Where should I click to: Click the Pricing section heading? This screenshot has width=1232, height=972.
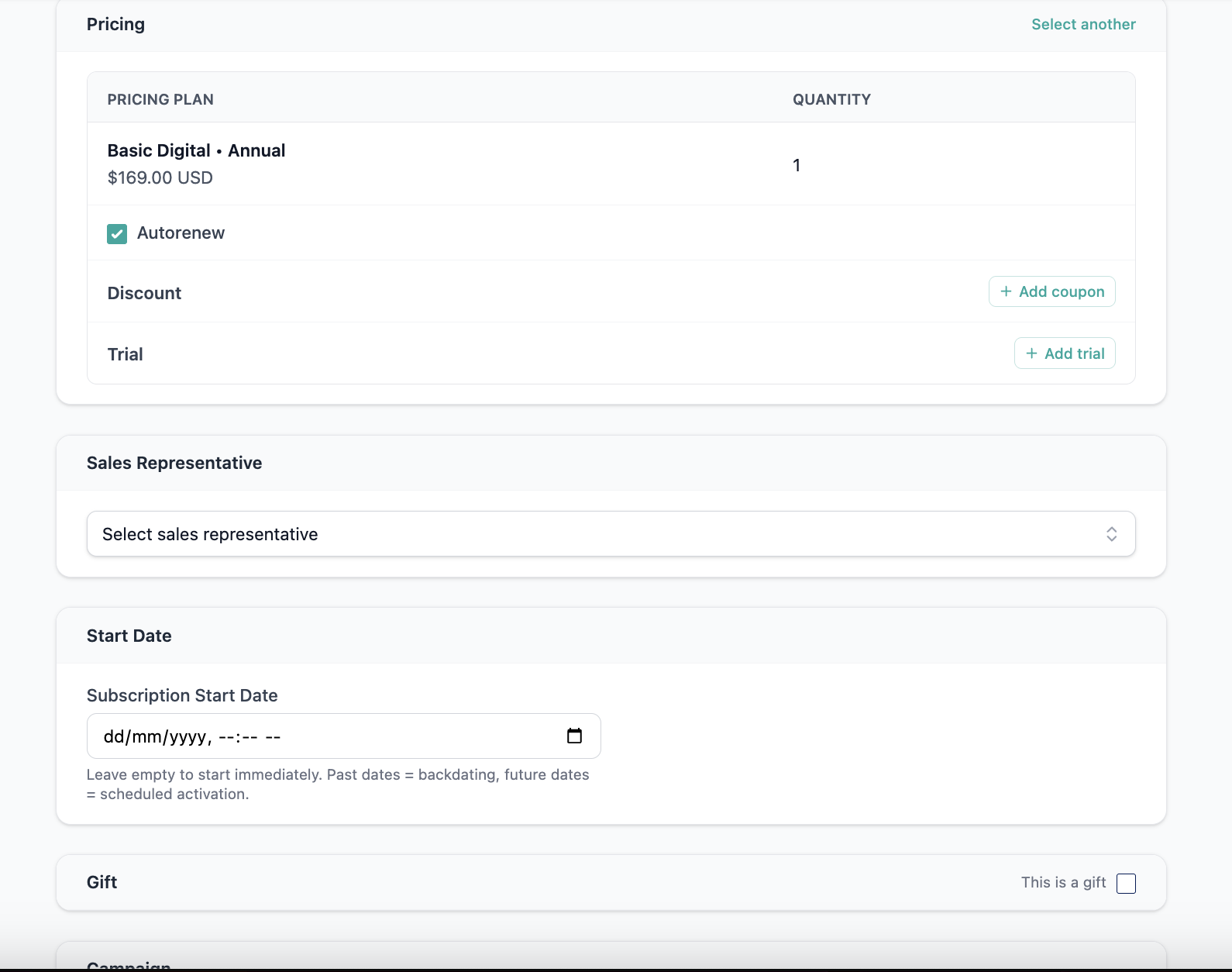[115, 24]
